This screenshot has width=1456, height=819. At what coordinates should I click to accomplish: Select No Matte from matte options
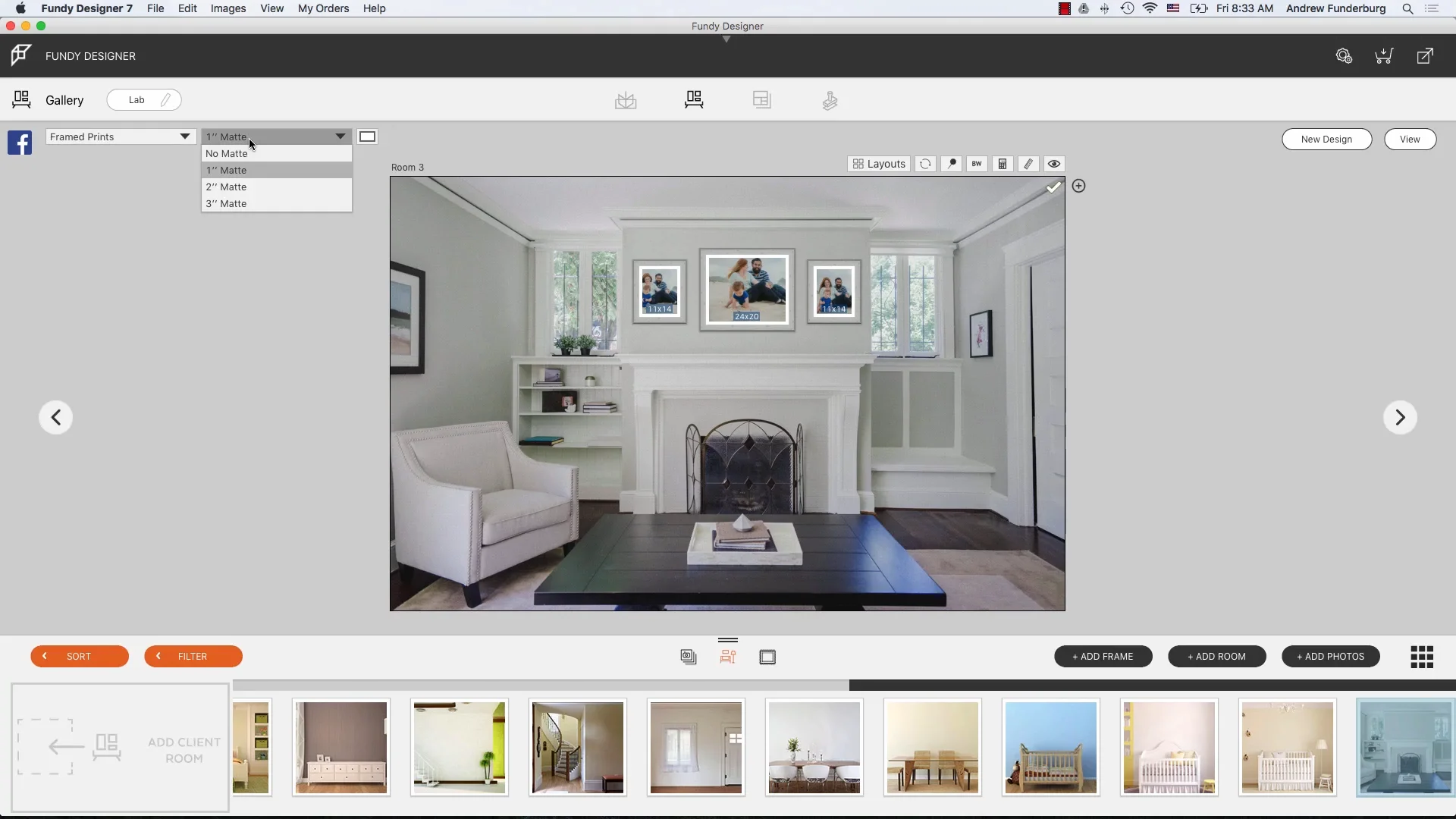click(x=275, y=153)
